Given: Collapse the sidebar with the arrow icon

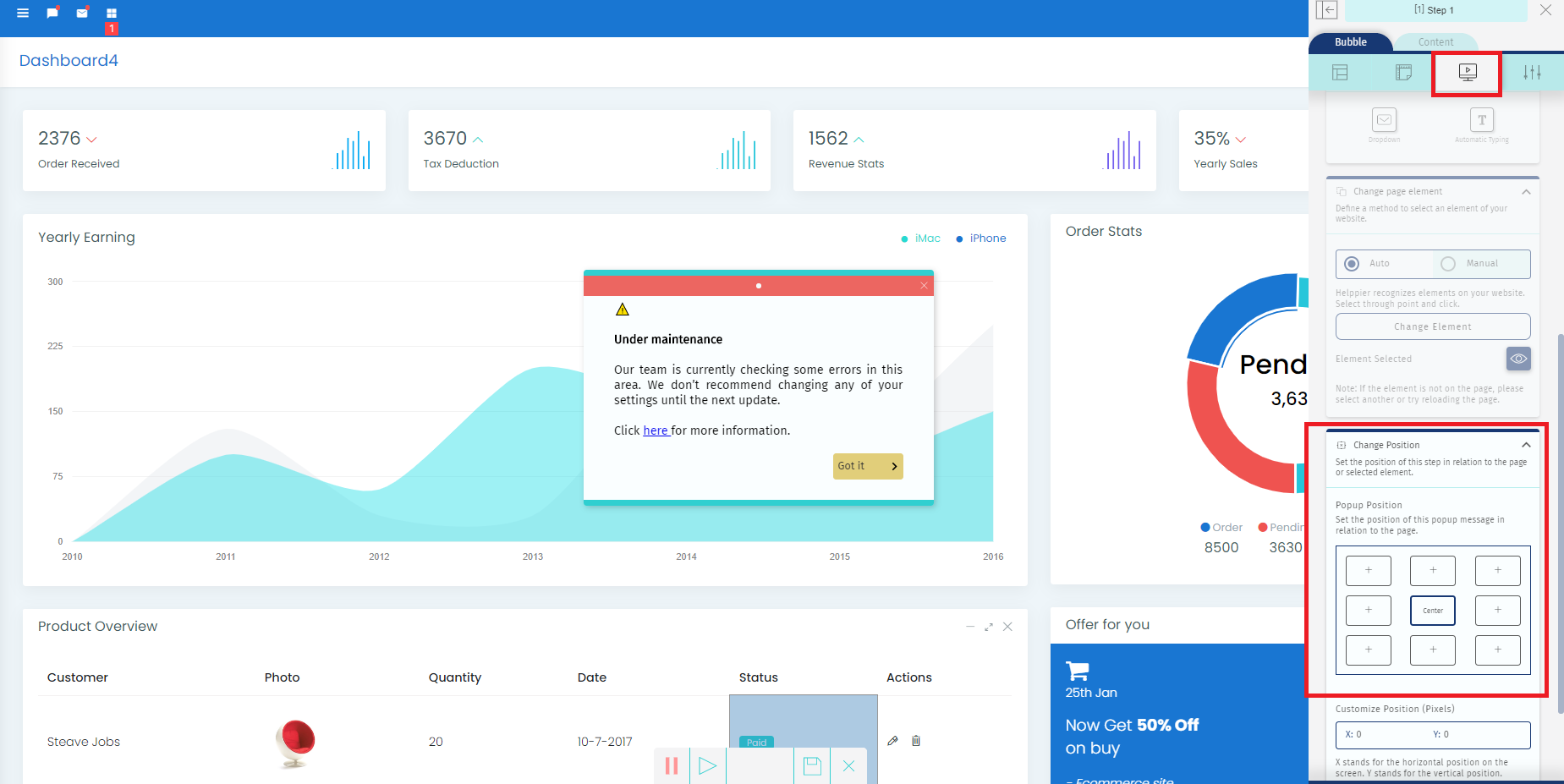Looking at the screenshot, I should [1326, 10].
